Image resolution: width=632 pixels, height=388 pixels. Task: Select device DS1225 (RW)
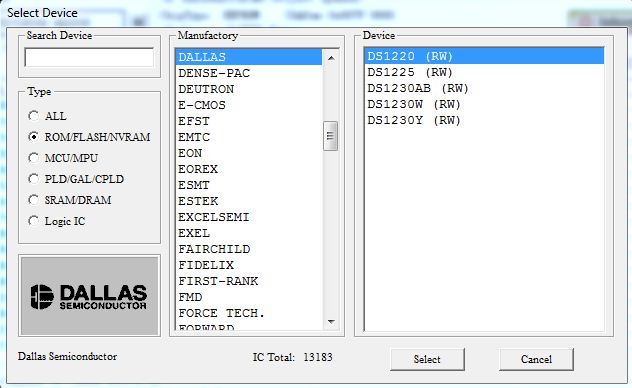click(484, 72)
